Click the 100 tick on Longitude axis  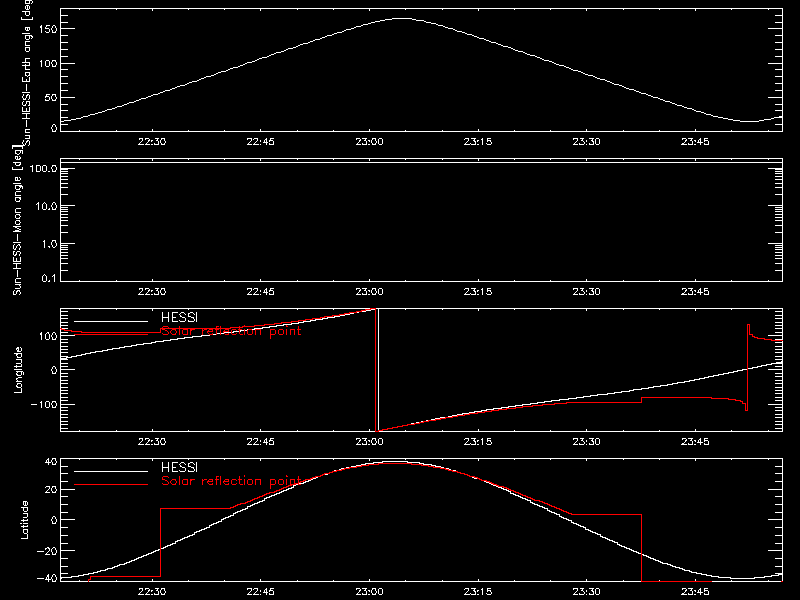pyautogui.click(x=48, y=336)
